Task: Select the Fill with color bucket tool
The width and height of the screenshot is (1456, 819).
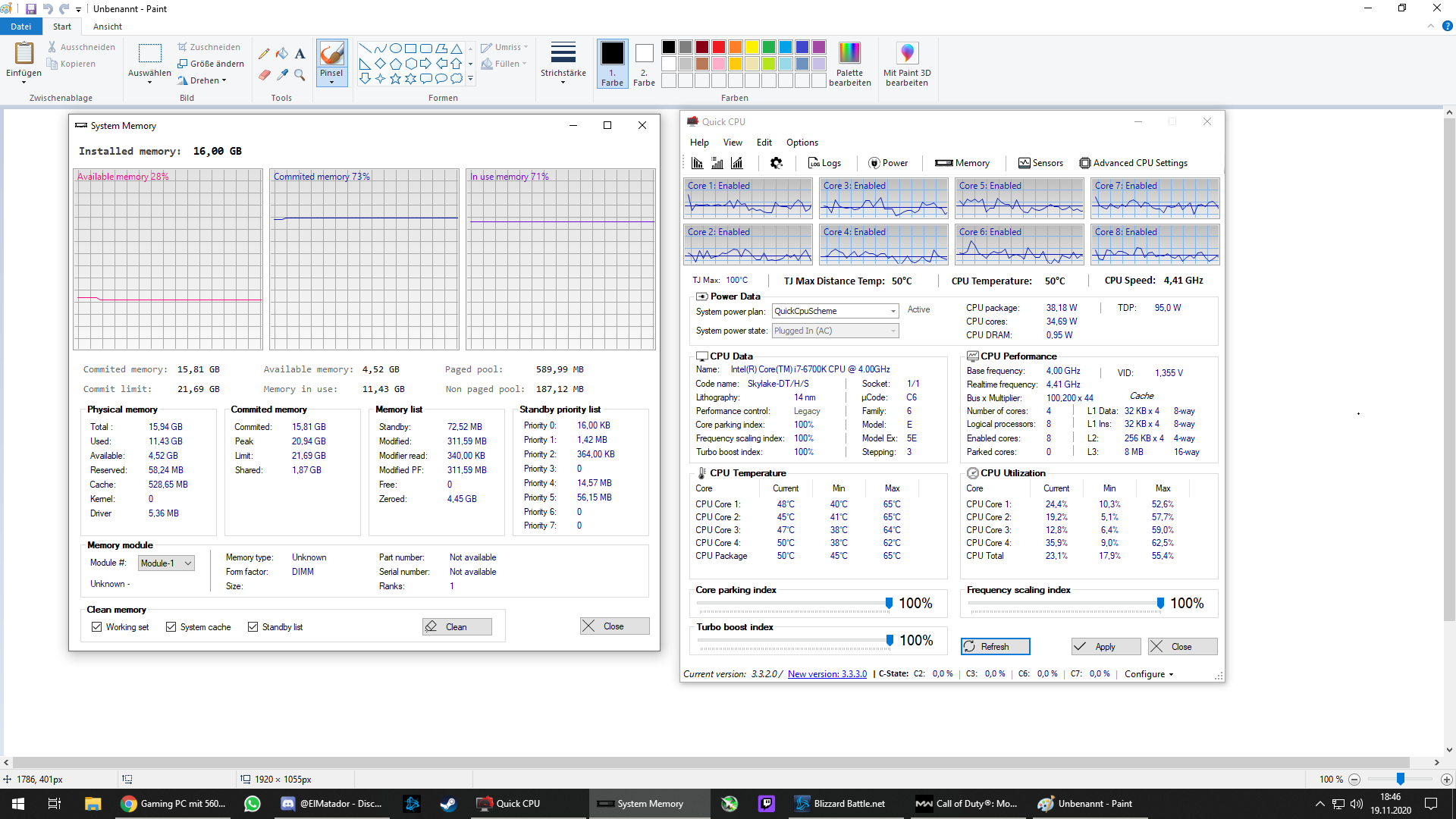Action: click(x=282, y=54)
